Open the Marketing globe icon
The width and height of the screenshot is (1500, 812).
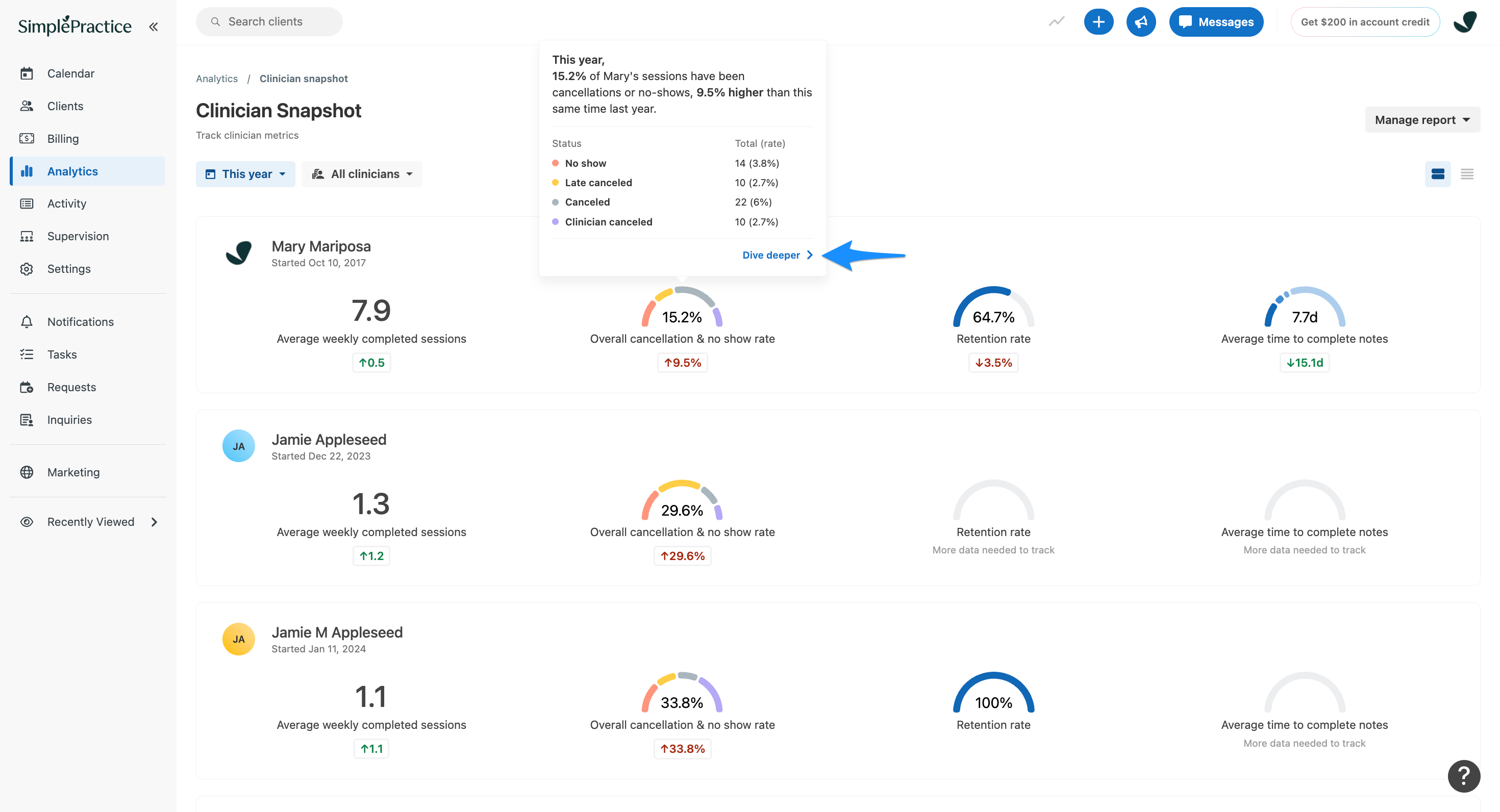[x=27, y=472]
